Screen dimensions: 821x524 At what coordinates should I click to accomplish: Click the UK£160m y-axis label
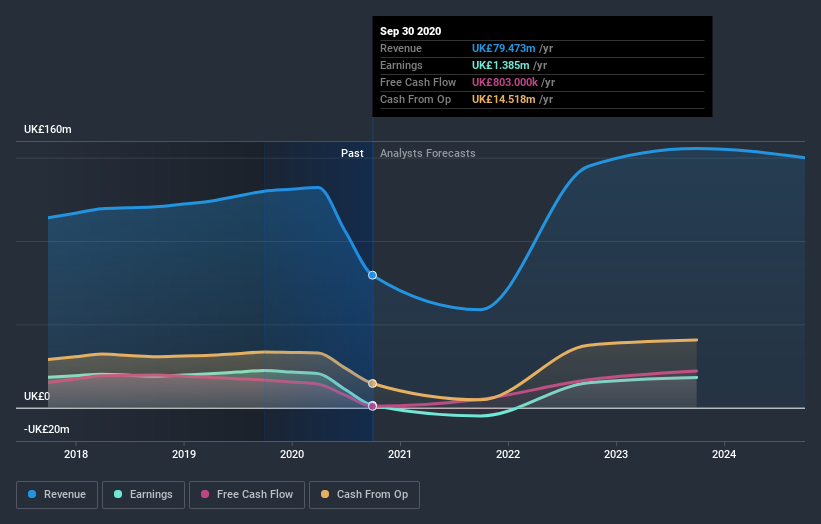coord(48,129)
